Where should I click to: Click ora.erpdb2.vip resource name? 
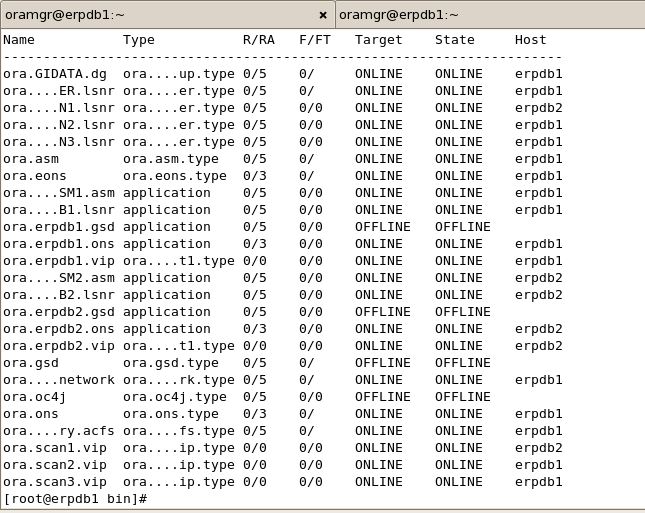(59, 346)
